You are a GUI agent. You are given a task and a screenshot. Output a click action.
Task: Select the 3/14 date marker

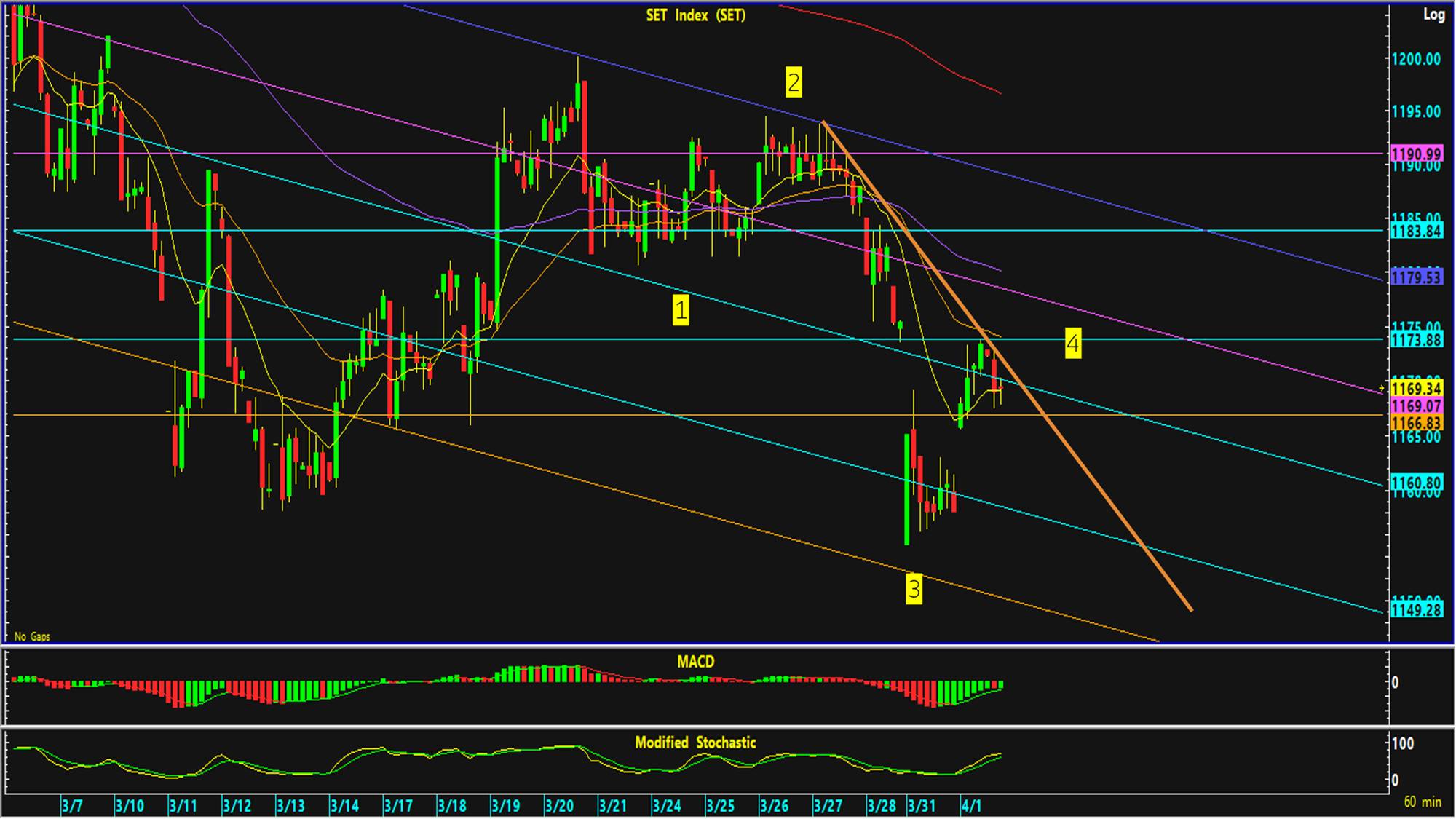344,806
